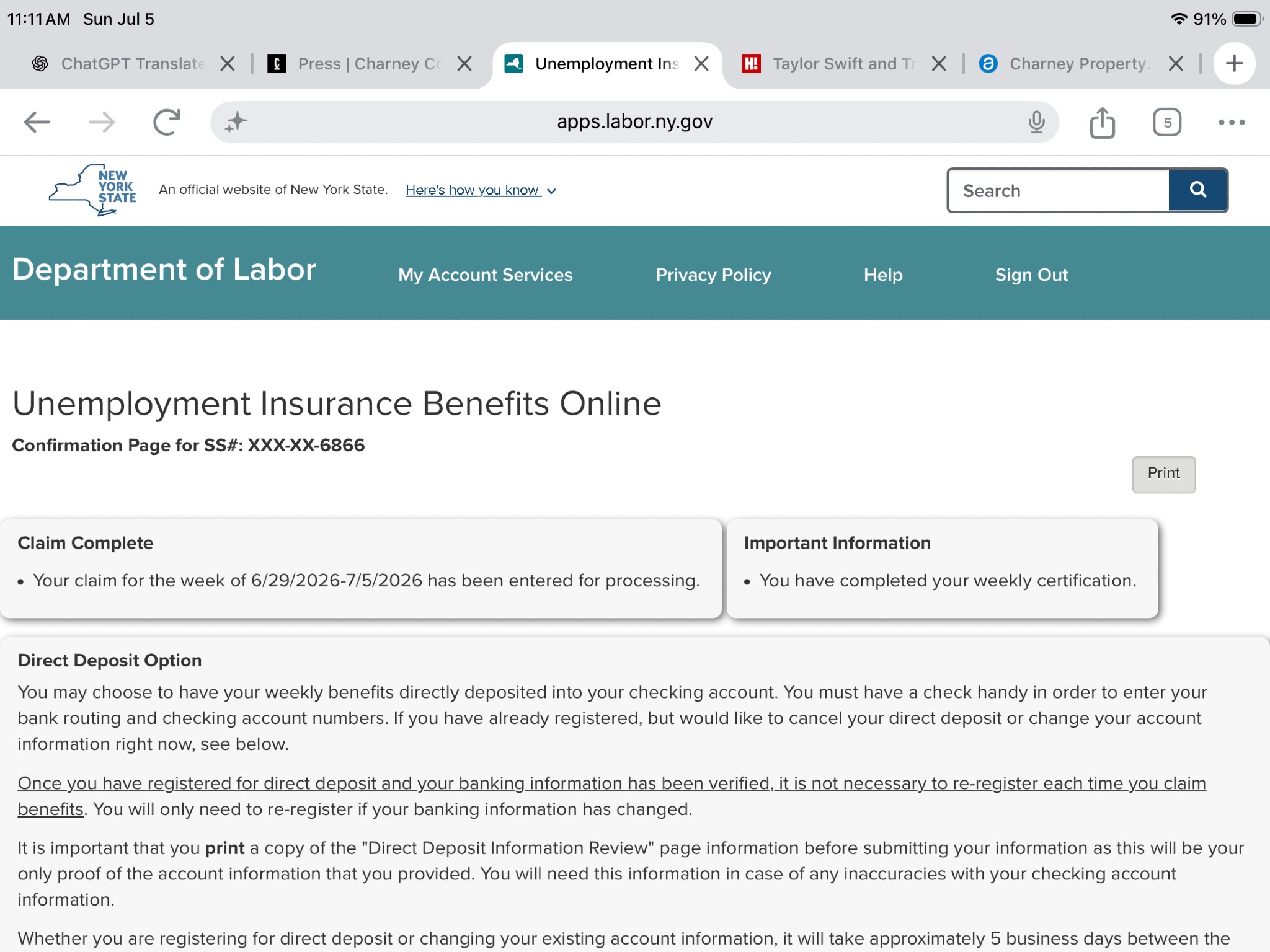Check the battery indicator in status bar
Viewport: 1270px width, 952px height.
pos(1247,19)
